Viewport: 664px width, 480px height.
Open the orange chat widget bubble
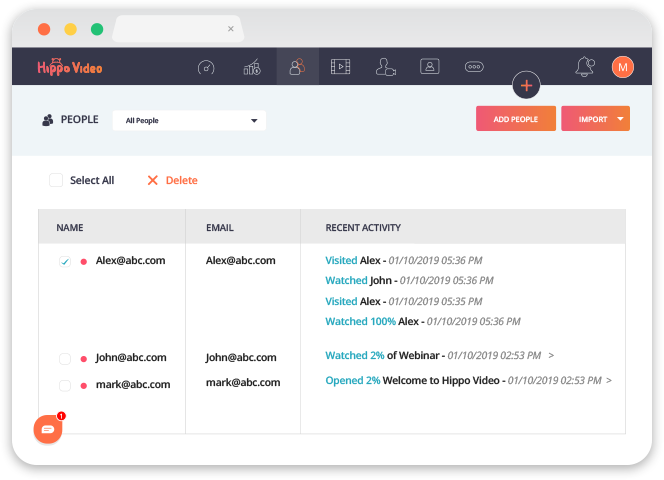coord(47,429)
